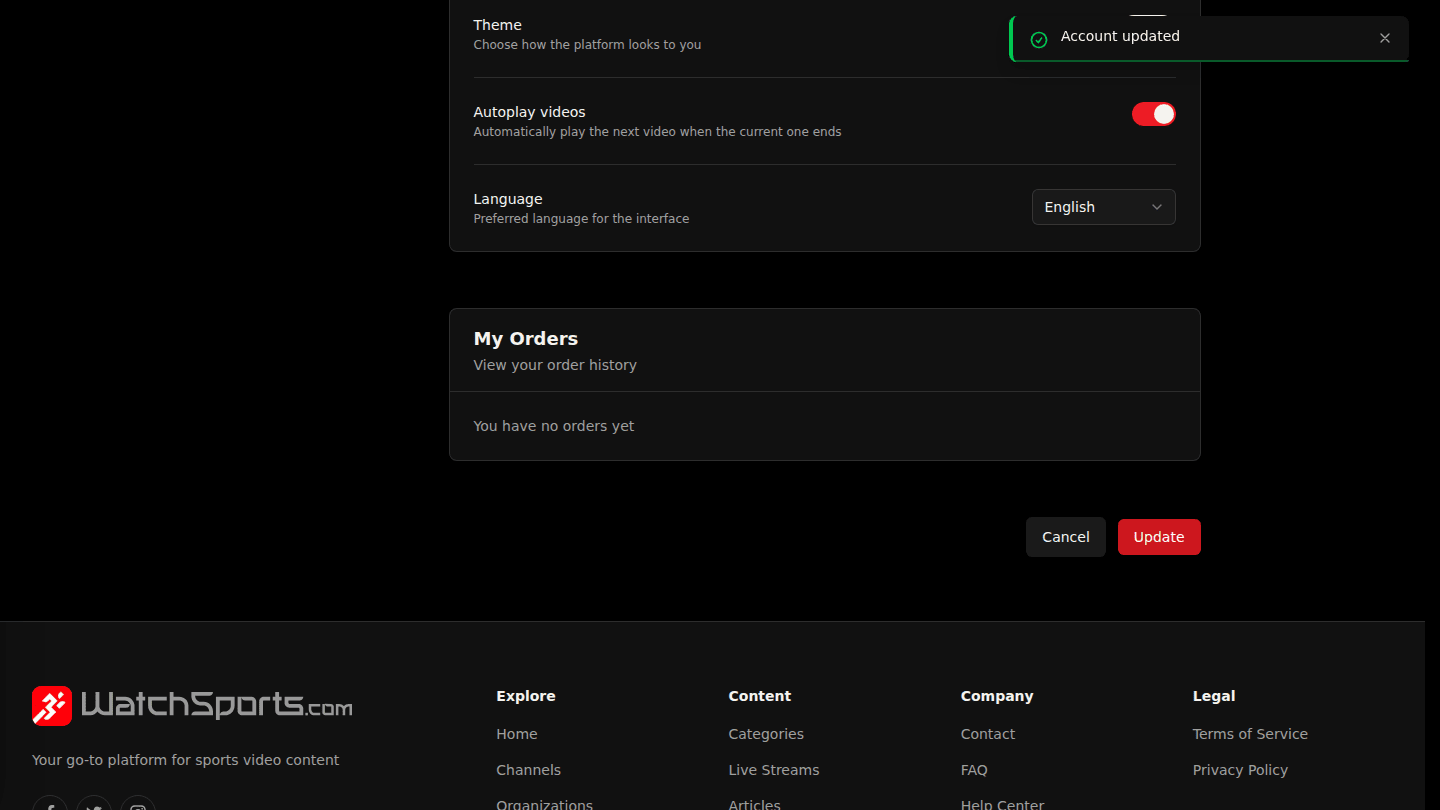This screenshot has width=1440, height=810.
Task: Click the 'You have no orders yet' message
Action: [x=554, y=426]
